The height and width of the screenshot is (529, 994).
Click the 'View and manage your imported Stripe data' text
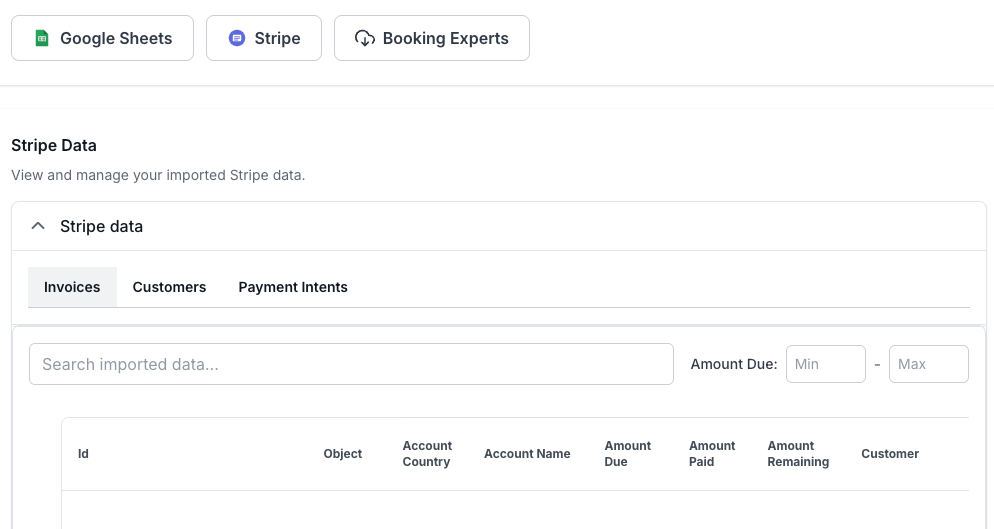pyautogui.click(x=158, y=175)
